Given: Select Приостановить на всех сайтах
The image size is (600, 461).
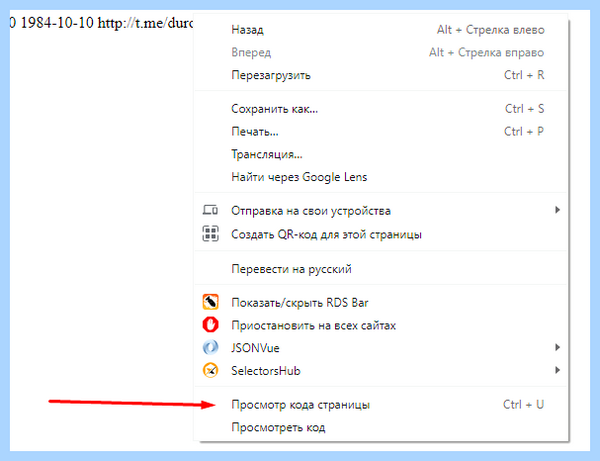Looking at the screenshot, I should (381, 325).
